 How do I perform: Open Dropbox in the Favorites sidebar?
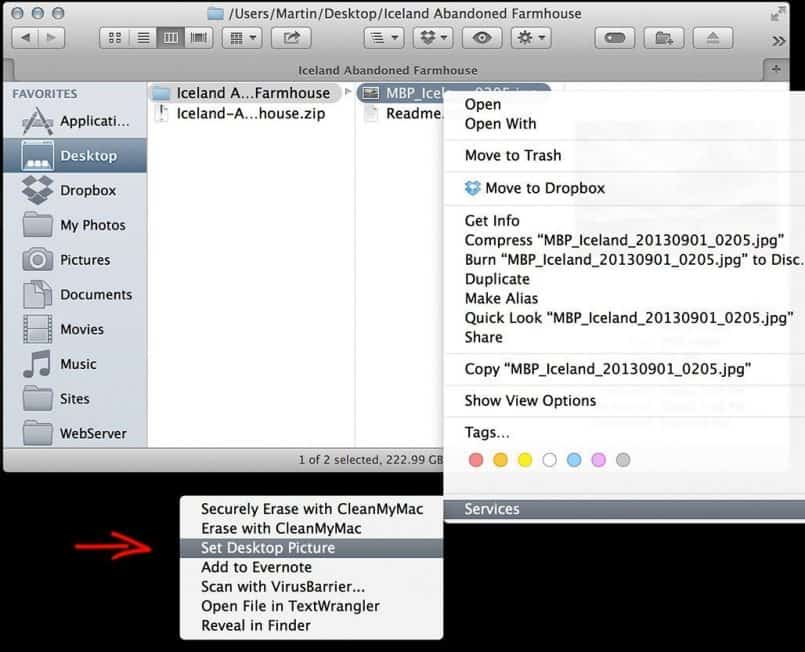(88, 190)
